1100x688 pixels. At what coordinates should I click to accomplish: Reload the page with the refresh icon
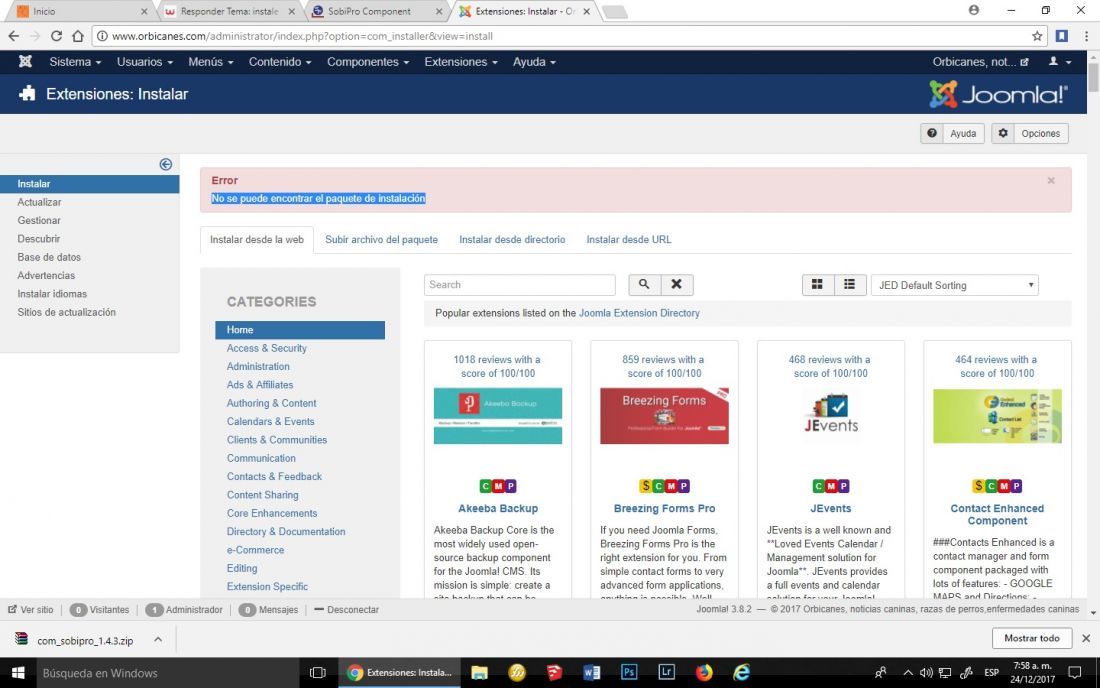pyautogui.click(x=56, y=36)
